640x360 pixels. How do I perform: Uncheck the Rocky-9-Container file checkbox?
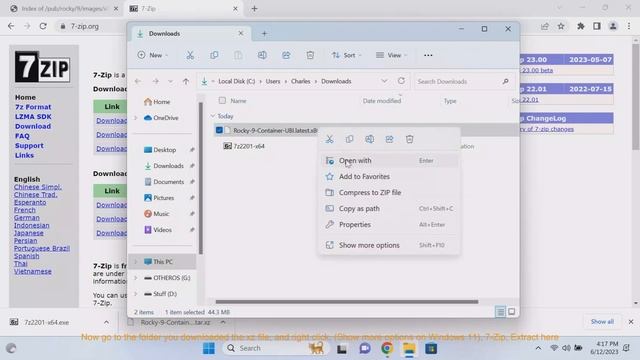(219, 130)
